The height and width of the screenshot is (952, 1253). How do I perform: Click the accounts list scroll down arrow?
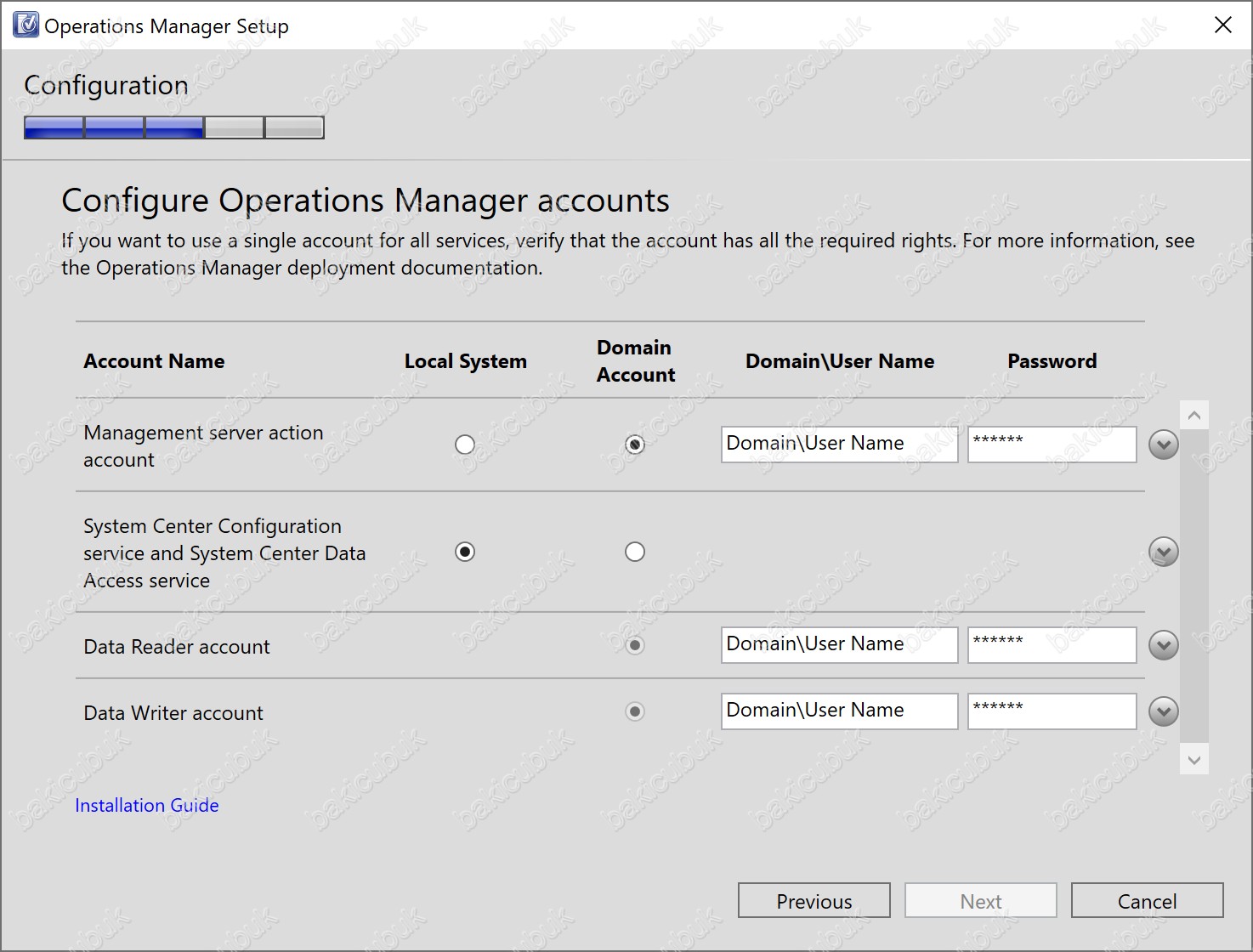(1194, 760)
